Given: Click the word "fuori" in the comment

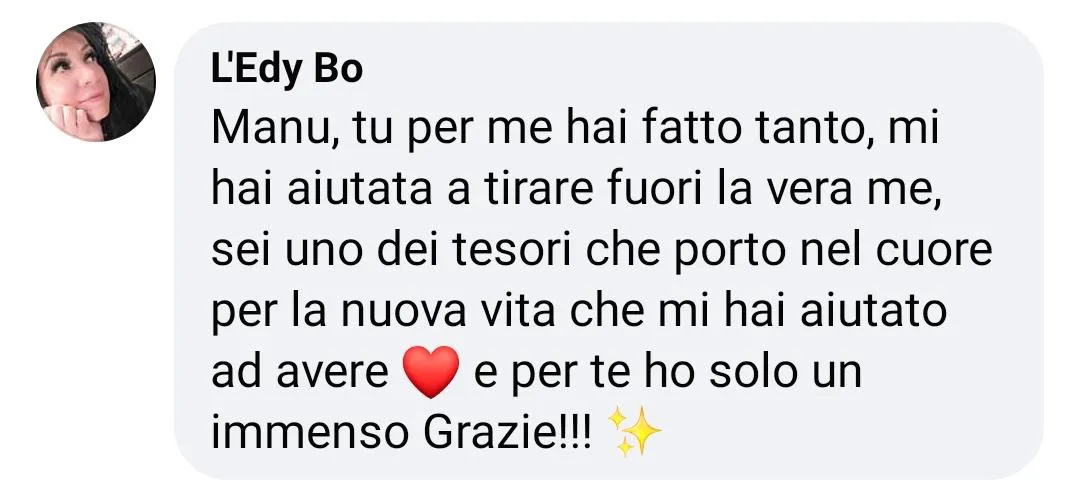Looking at the screenshot, I should (650, 191).
